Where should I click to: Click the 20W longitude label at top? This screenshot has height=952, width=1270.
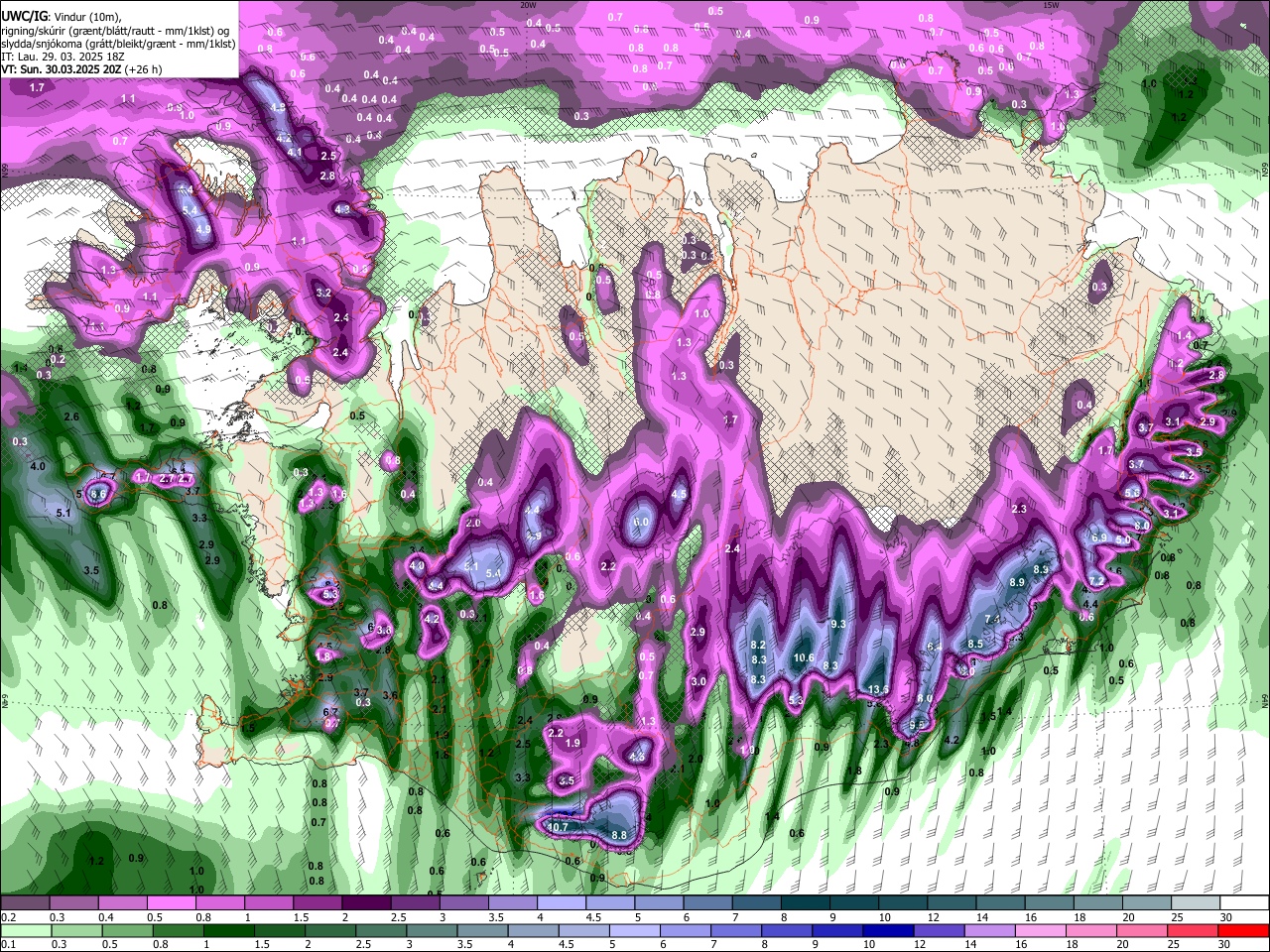pyautogui.click(x=528, y=5)
